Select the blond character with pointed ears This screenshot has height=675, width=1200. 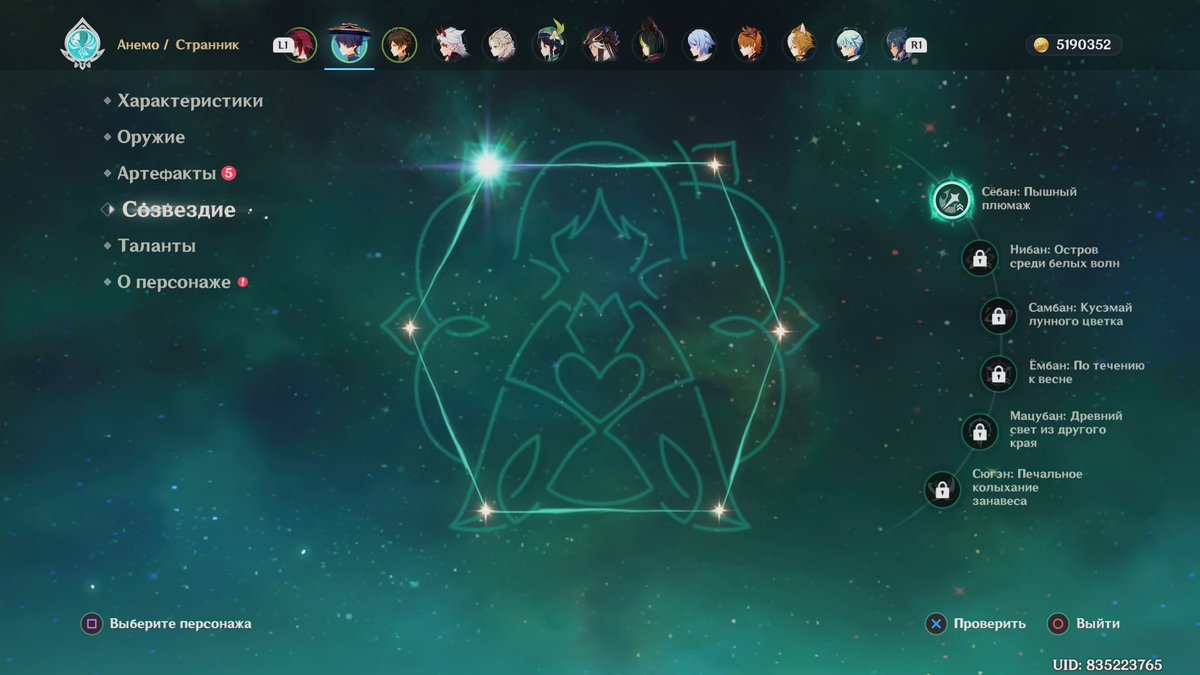coord(800,45)
